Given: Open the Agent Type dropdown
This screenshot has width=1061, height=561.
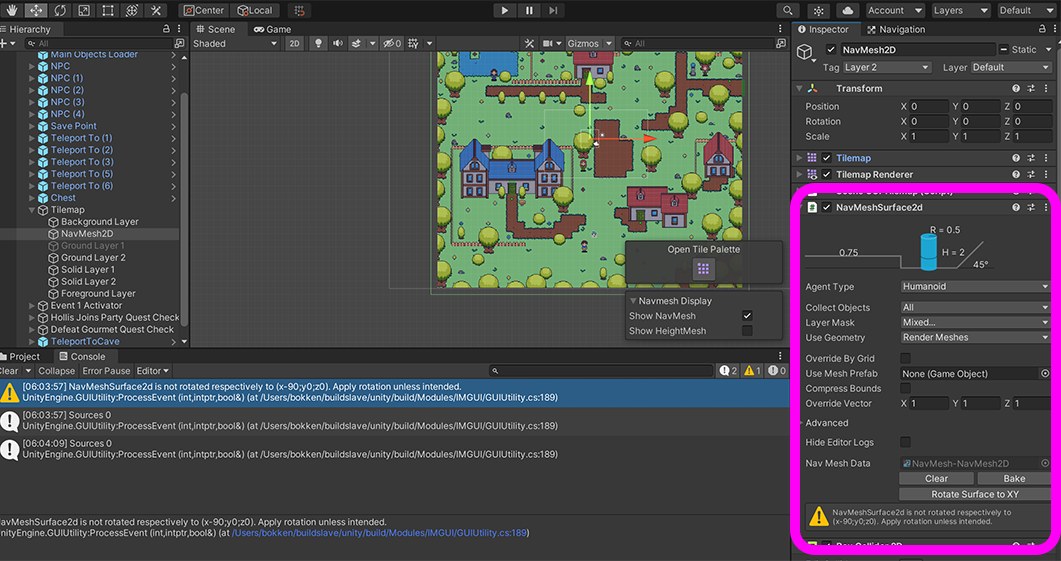Looking at the screenshot, I should pos(974,287).
